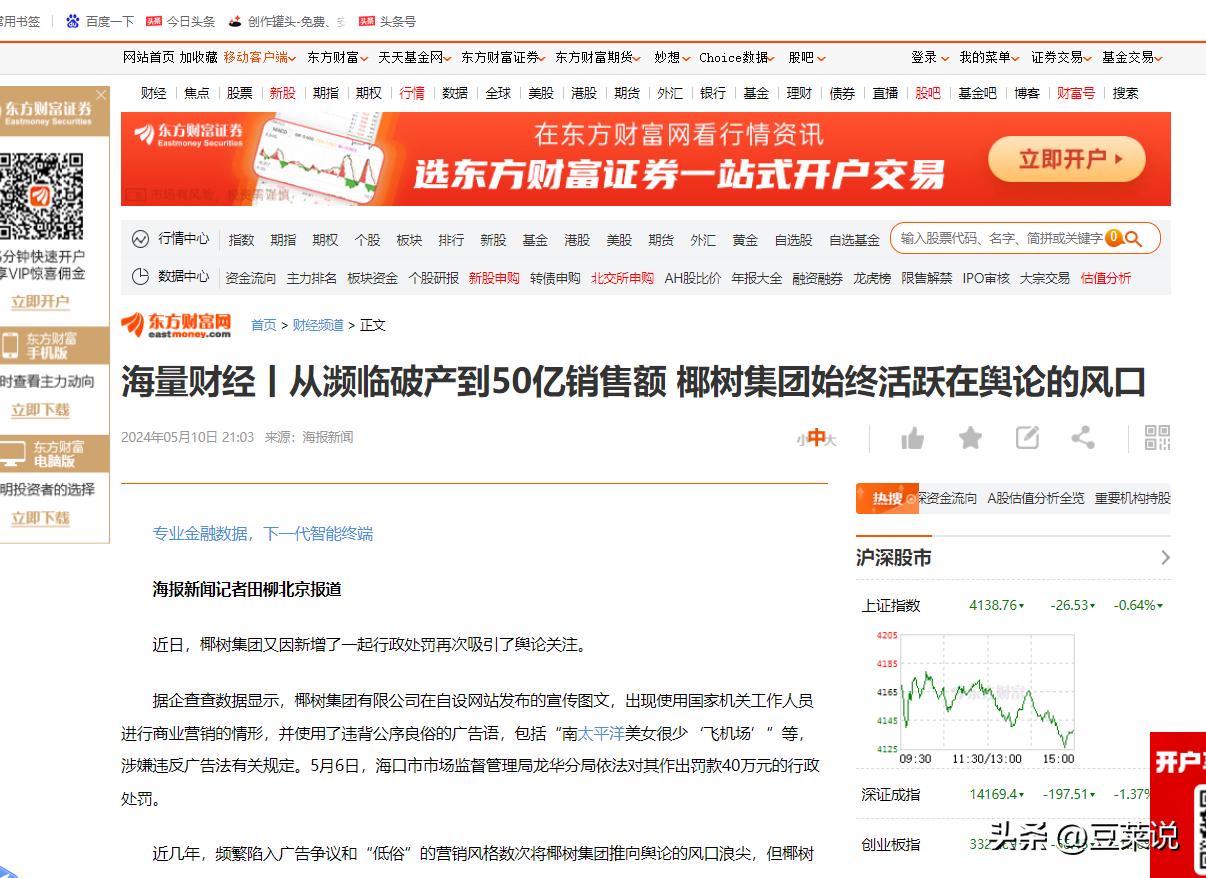The width and height of the screenshot is (1206, 878).
Task: Click 立即开户 banner button
Action: (x=1066, y=159)
